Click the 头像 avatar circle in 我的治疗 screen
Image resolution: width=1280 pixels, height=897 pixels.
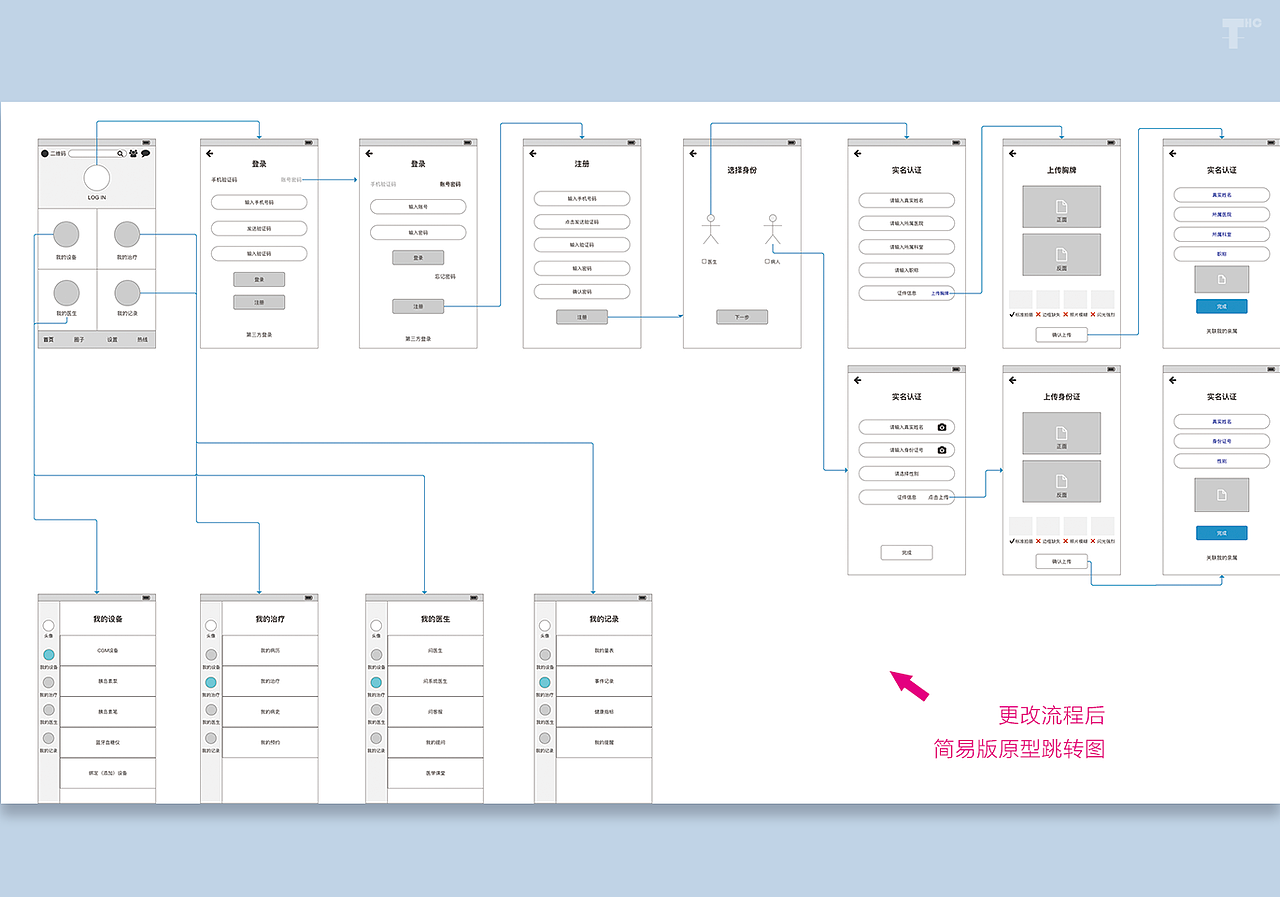tap(211, 626)
